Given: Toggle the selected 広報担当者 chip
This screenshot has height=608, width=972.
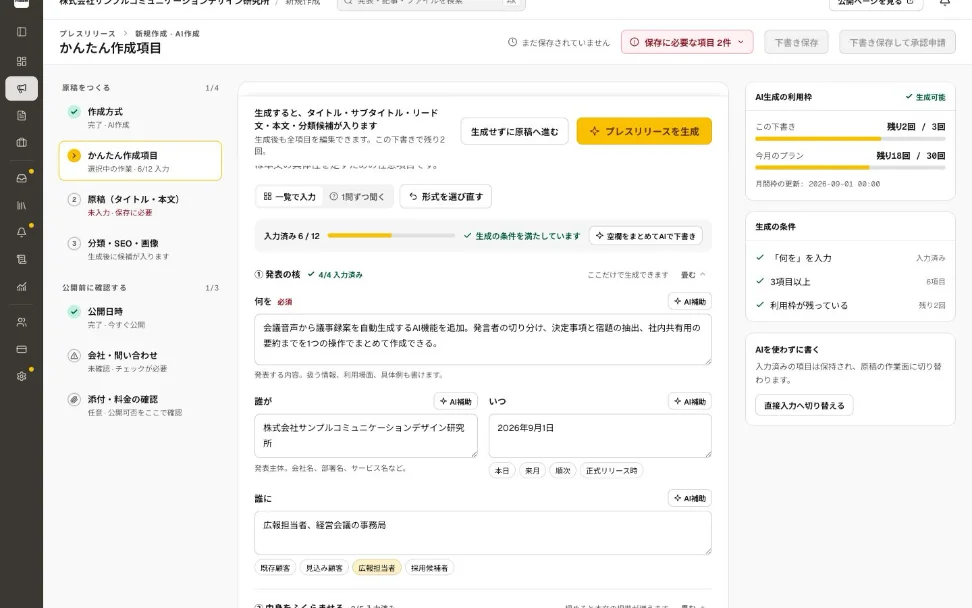Looking at the screenshot, I should click(377, 568).
